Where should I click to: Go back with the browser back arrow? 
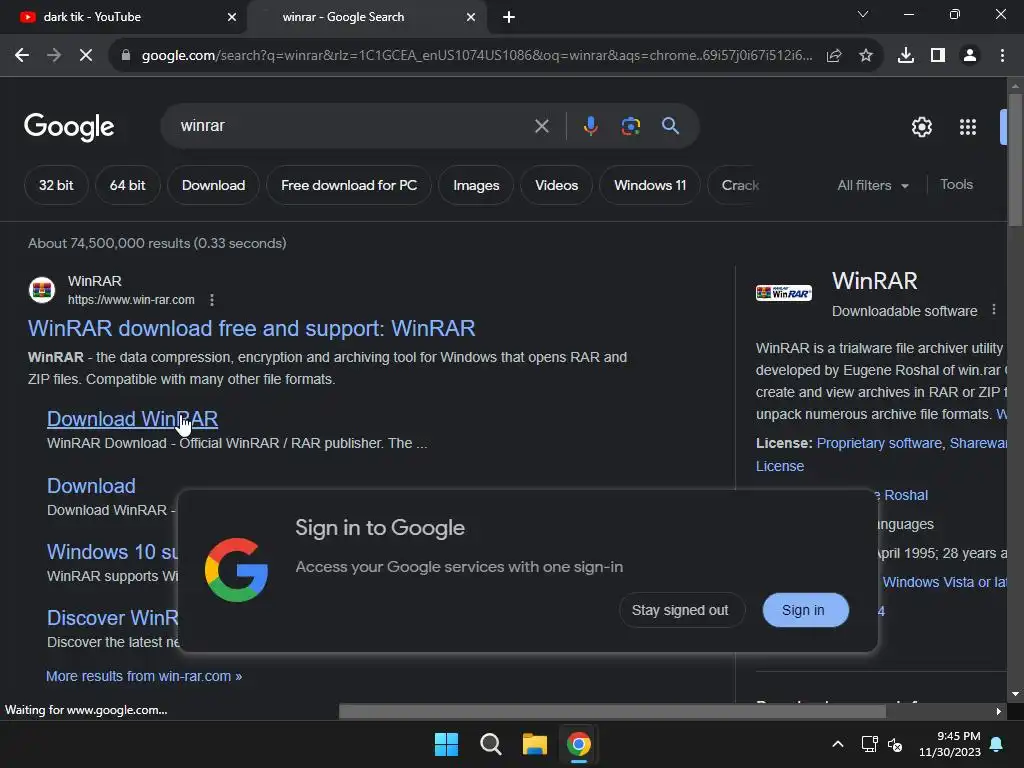pyautogui.click(x=22, y=56)
